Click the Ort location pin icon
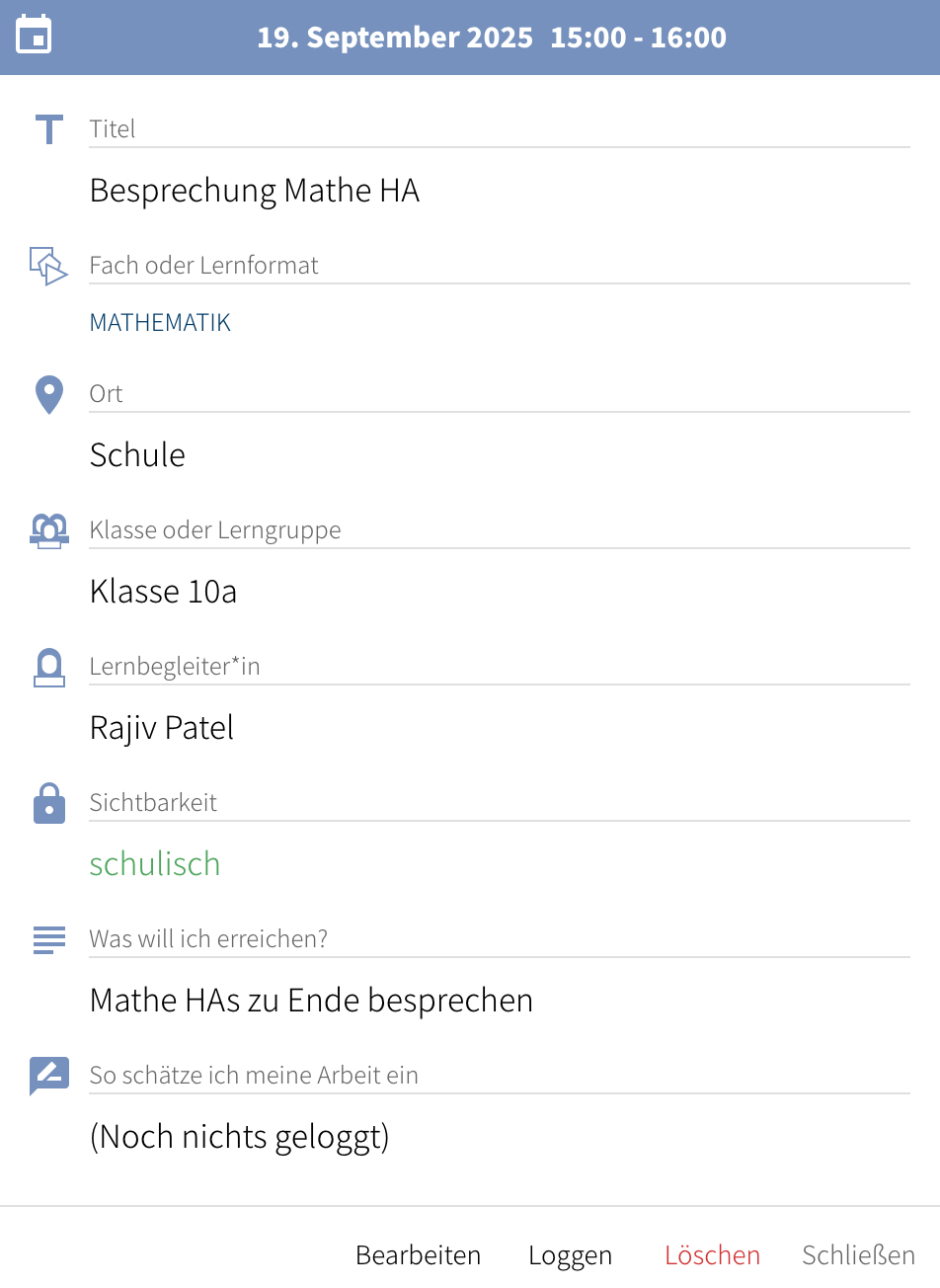940x1288 pixels. click(x=48, y=395)
